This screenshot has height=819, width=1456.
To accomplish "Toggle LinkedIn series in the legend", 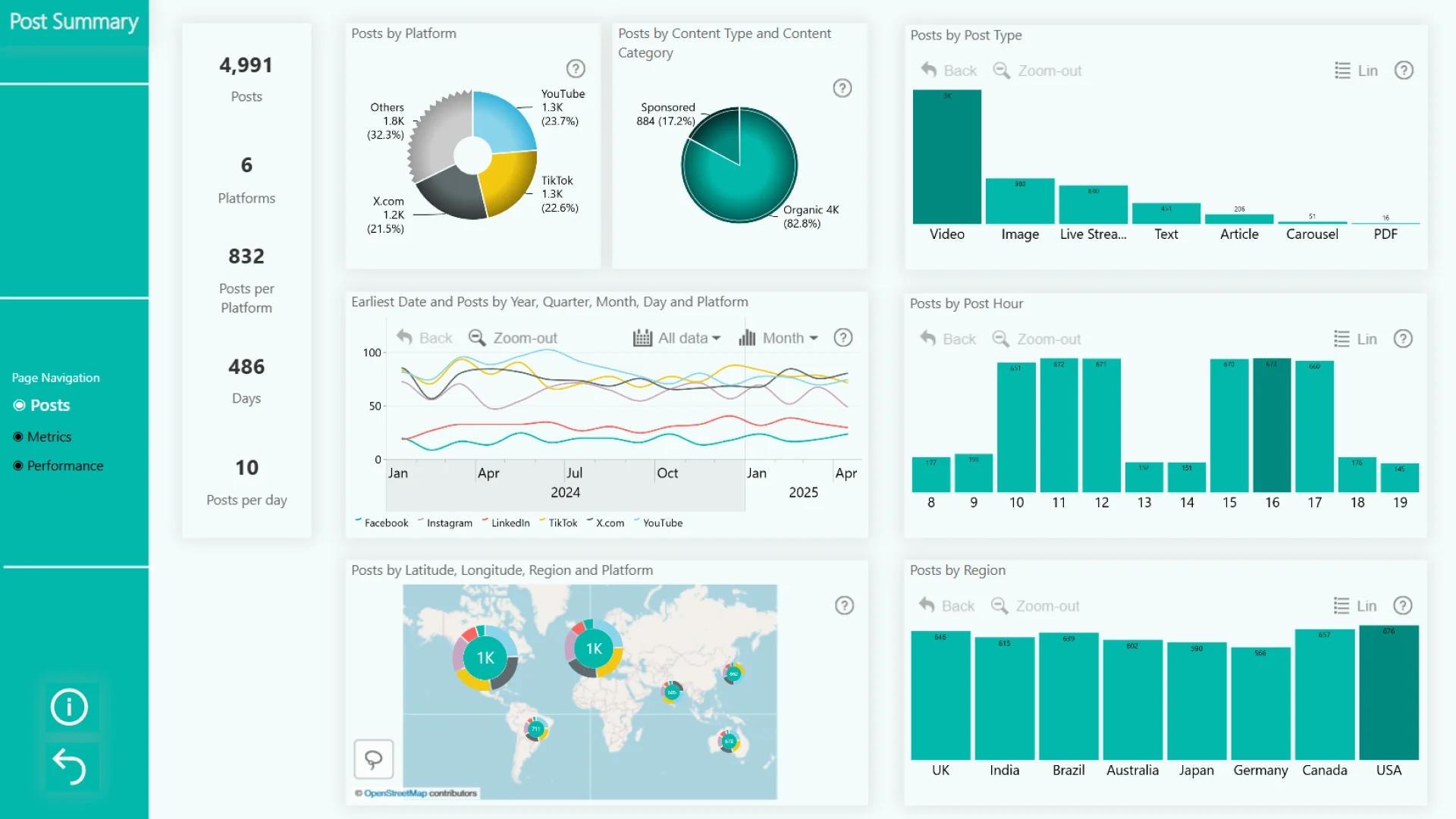I will tap(505, 522).
